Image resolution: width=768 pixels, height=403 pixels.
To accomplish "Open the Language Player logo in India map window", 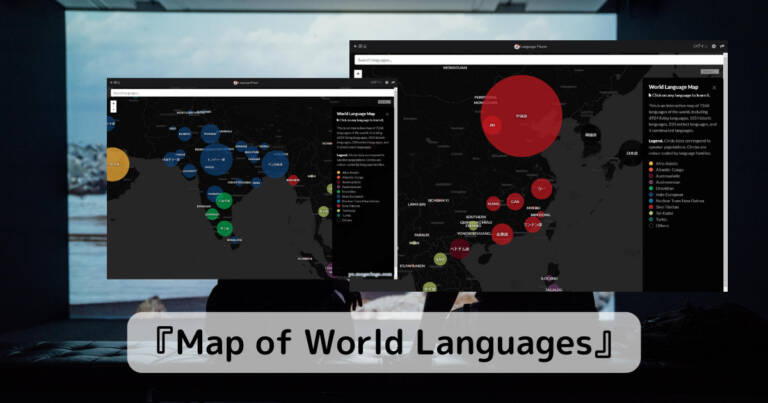I will click(246, 83).
